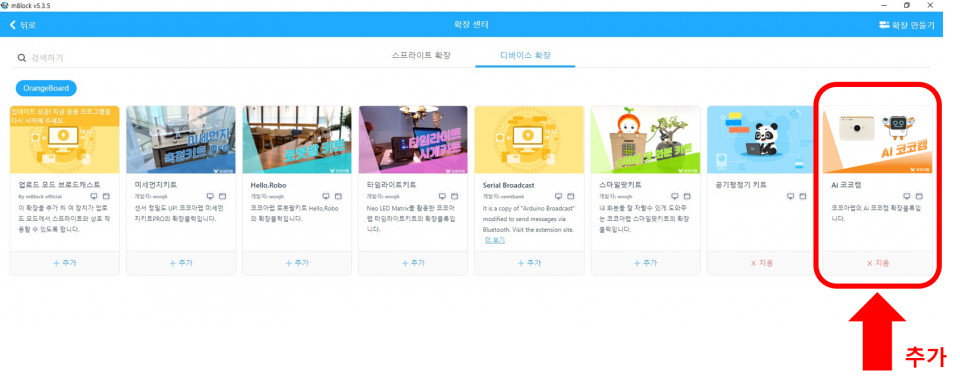Open the Hello.Robo 로봇팔 키트 thumbnail

pos(297,139)
